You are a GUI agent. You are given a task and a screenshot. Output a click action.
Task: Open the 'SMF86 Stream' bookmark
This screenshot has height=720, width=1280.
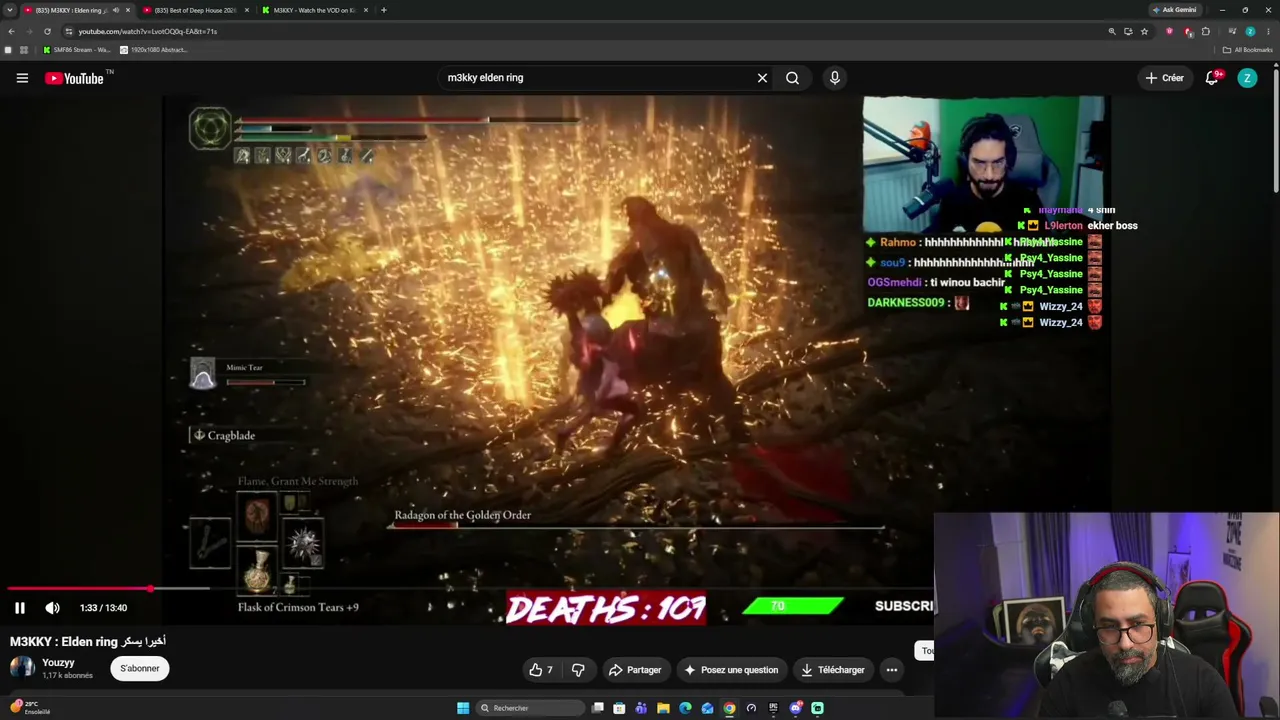77,50
